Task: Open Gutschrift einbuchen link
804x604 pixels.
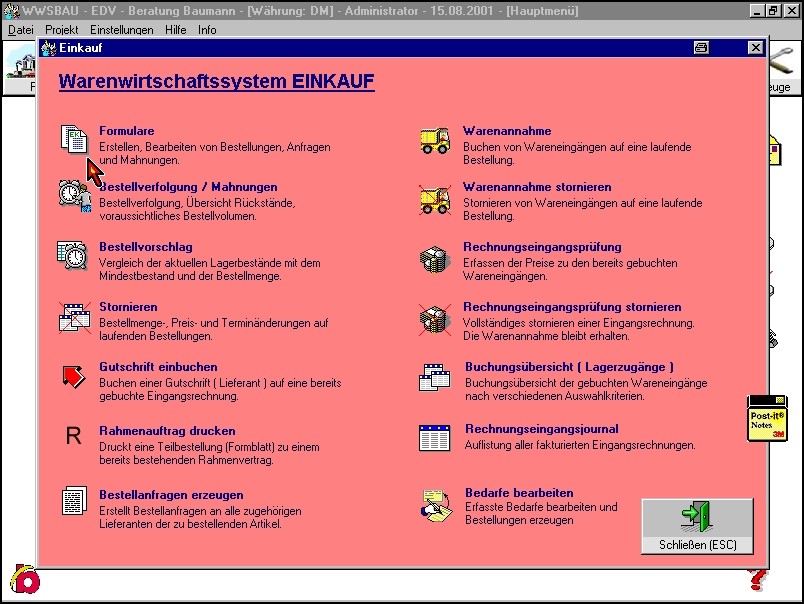Action: click(x=158, y=367)
